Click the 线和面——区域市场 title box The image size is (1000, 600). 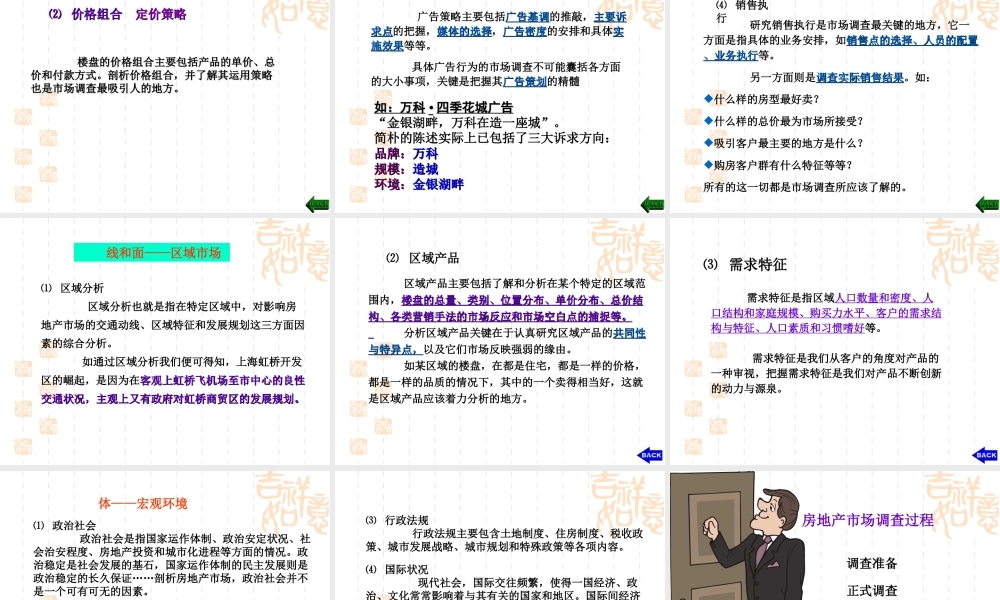coord(152,252)
